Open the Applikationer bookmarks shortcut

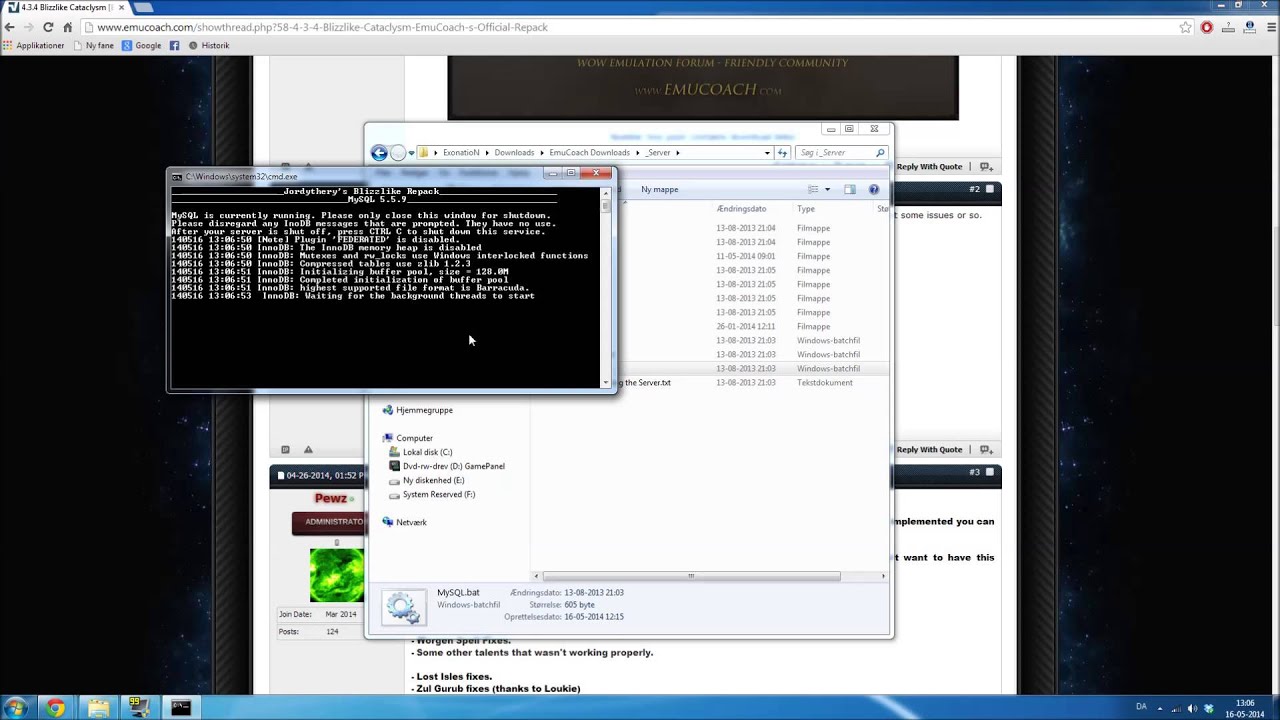[x=34, y=45]
